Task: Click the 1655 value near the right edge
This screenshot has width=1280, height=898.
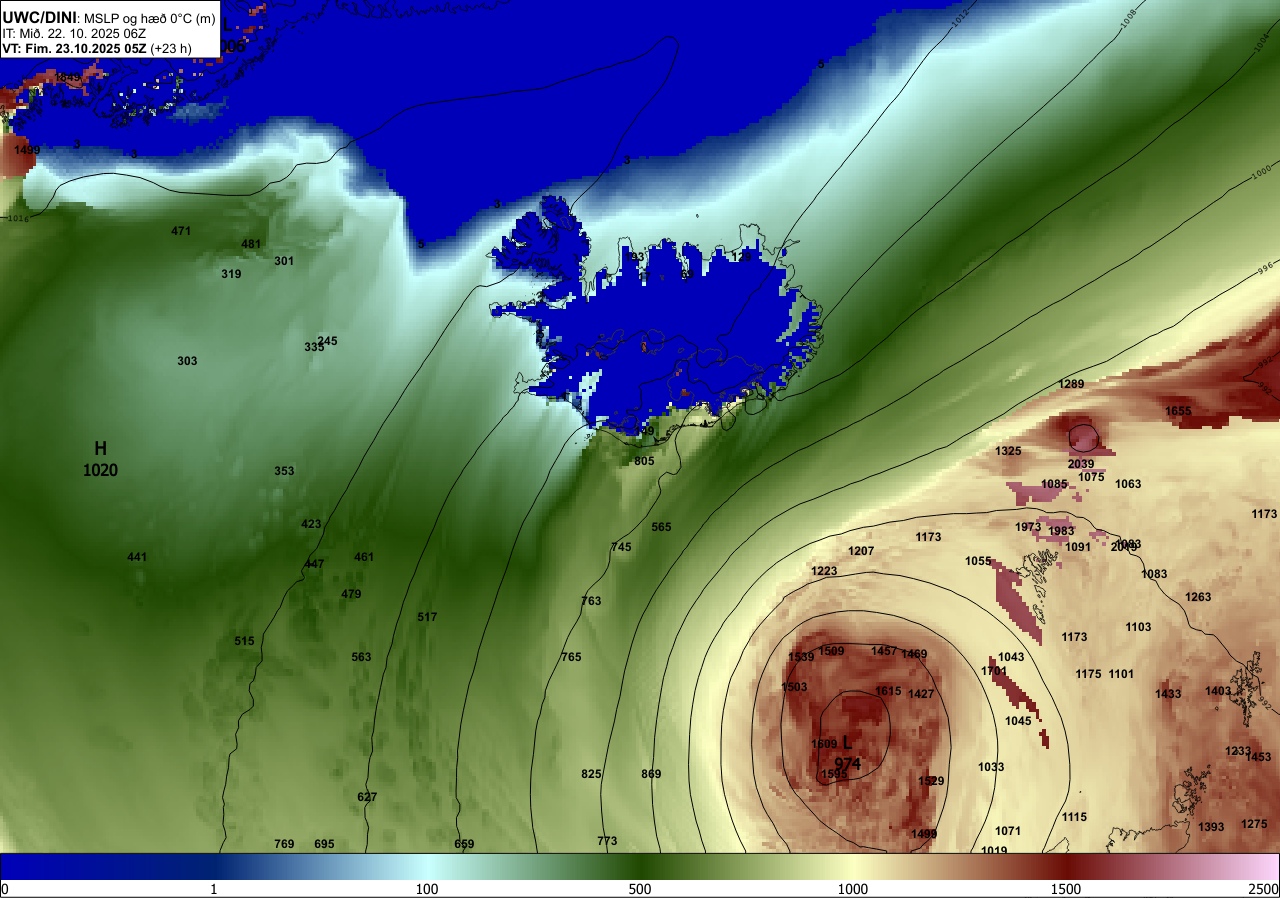Action: [1178, 411]
